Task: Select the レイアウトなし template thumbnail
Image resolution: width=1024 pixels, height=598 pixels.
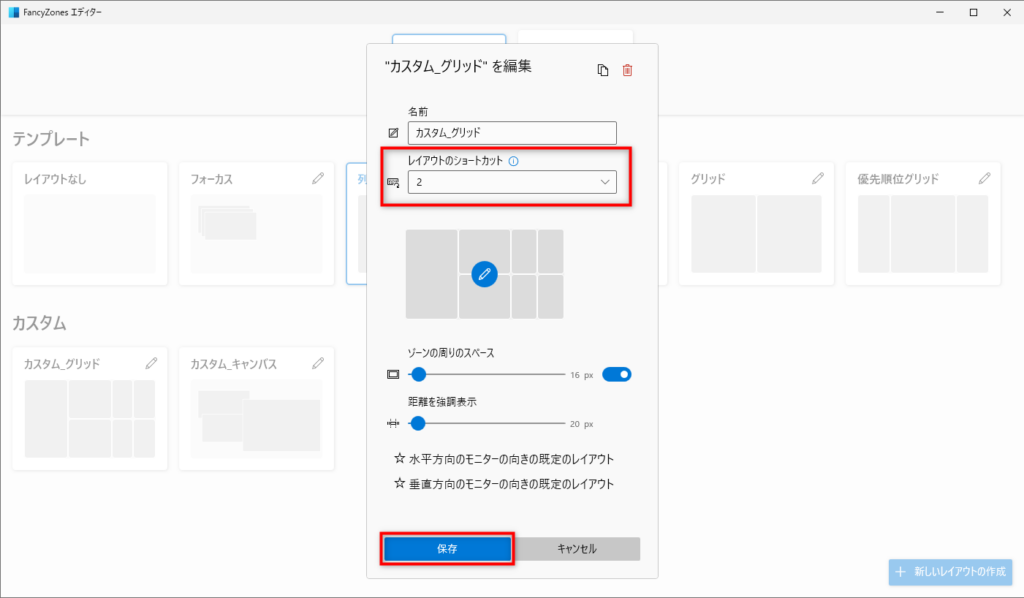Action: [x=90, y=233]
